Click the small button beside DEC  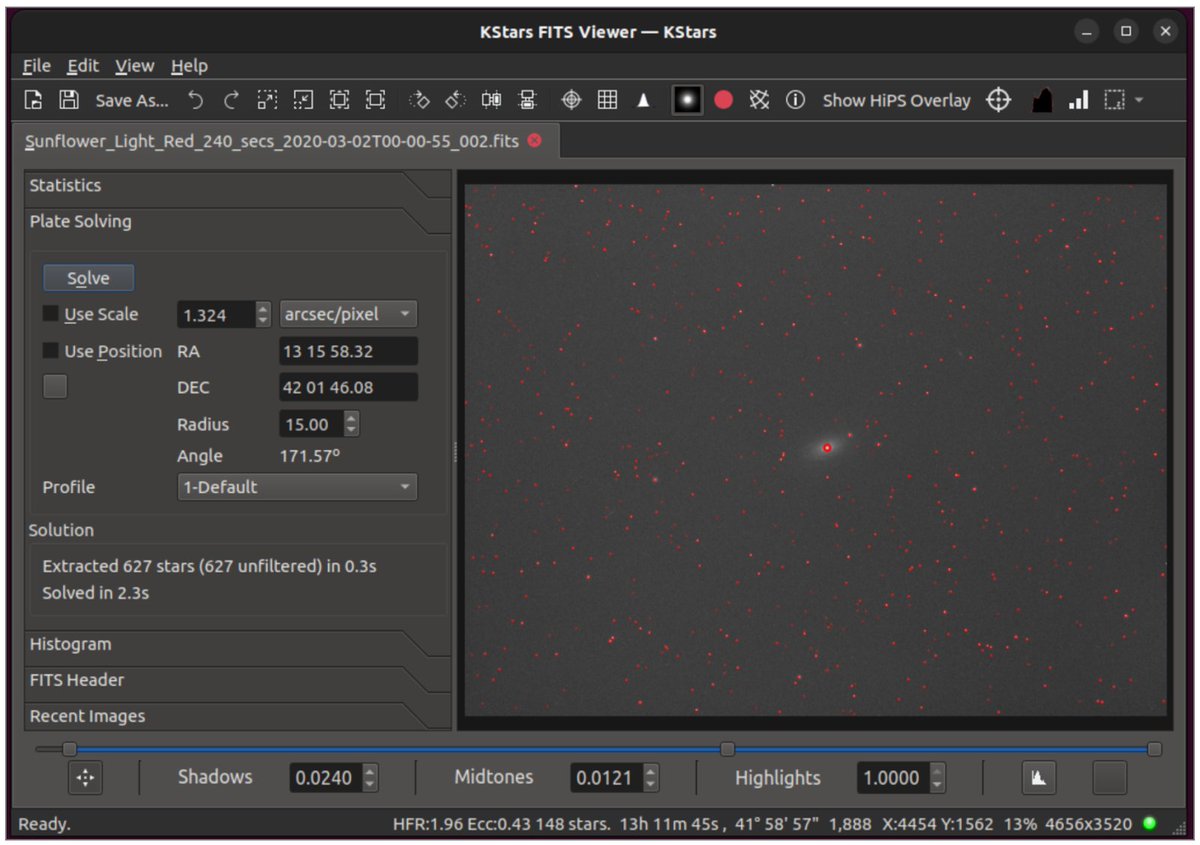click(x=55, y=387)
